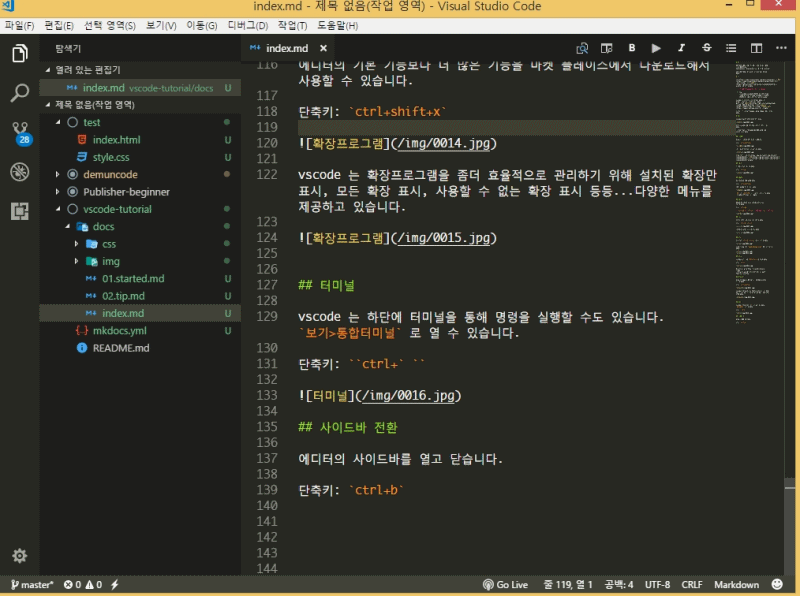Open the Explorer view in activity bar
The height and width of the screenshot is (596, 800).
(19, 53)
